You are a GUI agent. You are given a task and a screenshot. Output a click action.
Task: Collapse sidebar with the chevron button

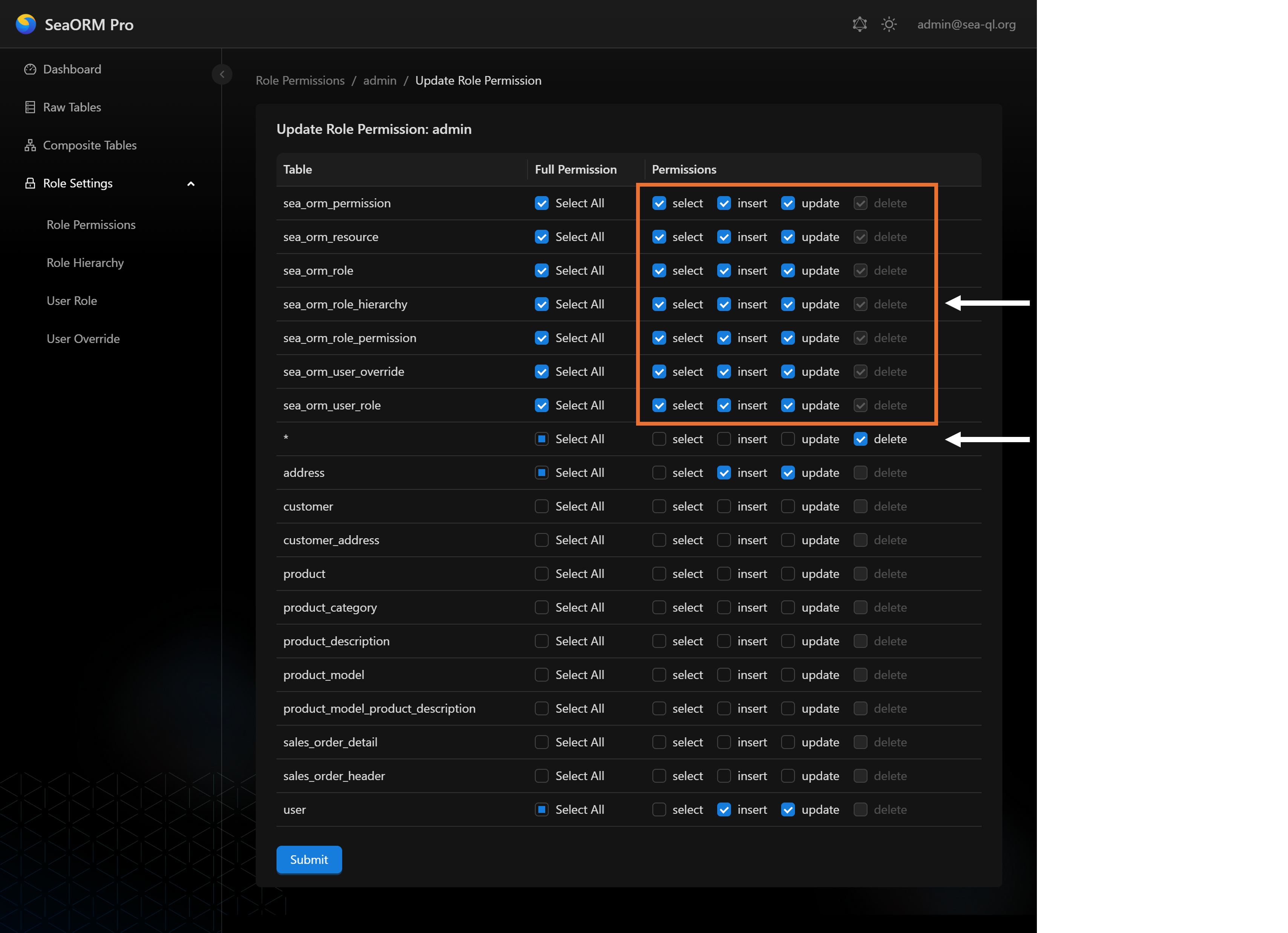click(x=221, y=74)
